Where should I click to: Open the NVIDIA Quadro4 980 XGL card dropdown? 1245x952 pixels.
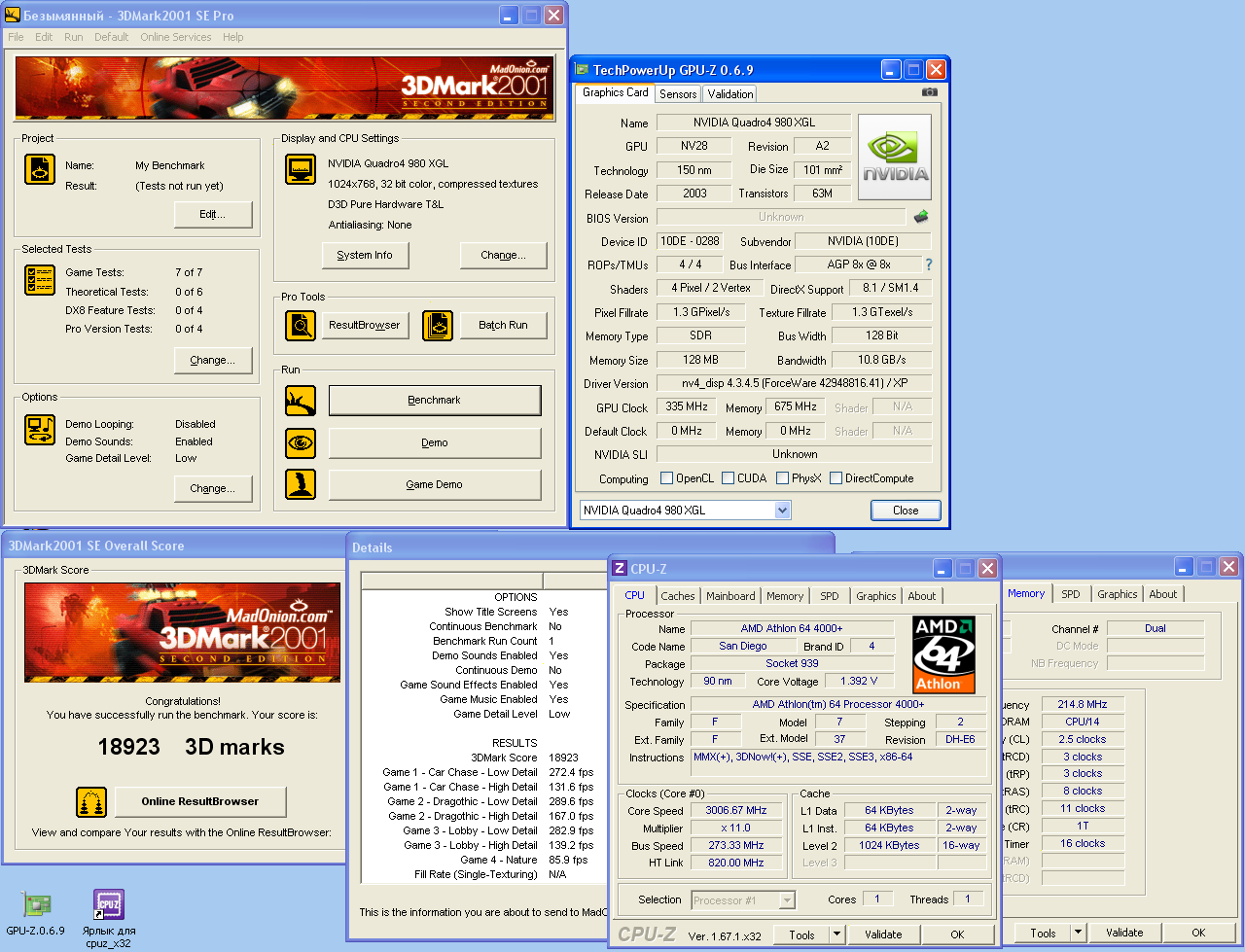pos(782,511)
